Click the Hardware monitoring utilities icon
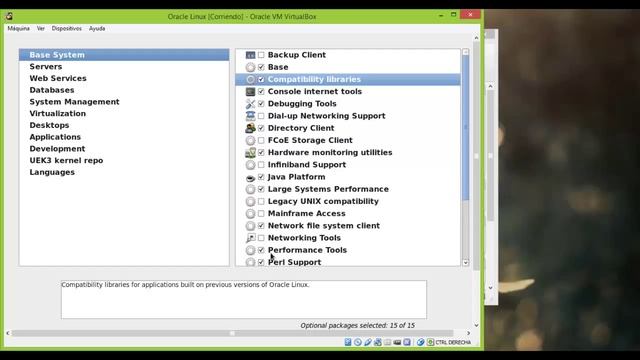The width and height of the screenshot is (640, 360). [250, 153]
